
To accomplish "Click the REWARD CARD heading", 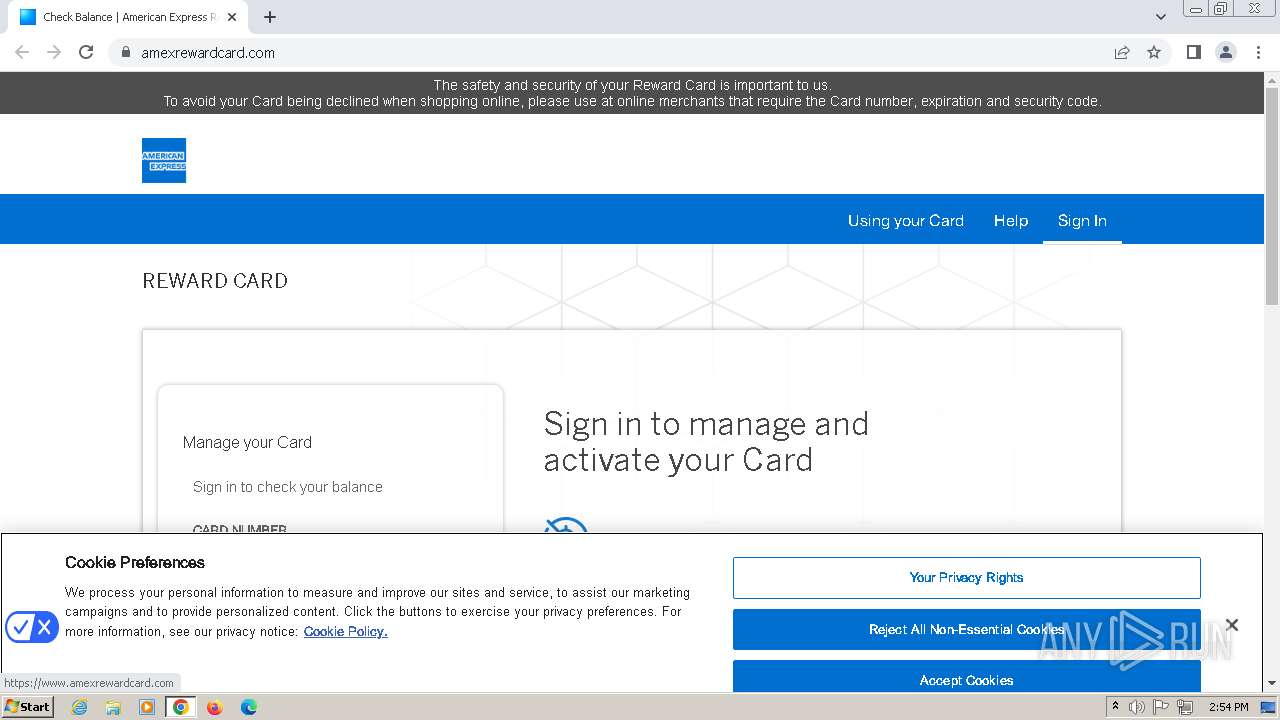I will click(x=215, y=281).
